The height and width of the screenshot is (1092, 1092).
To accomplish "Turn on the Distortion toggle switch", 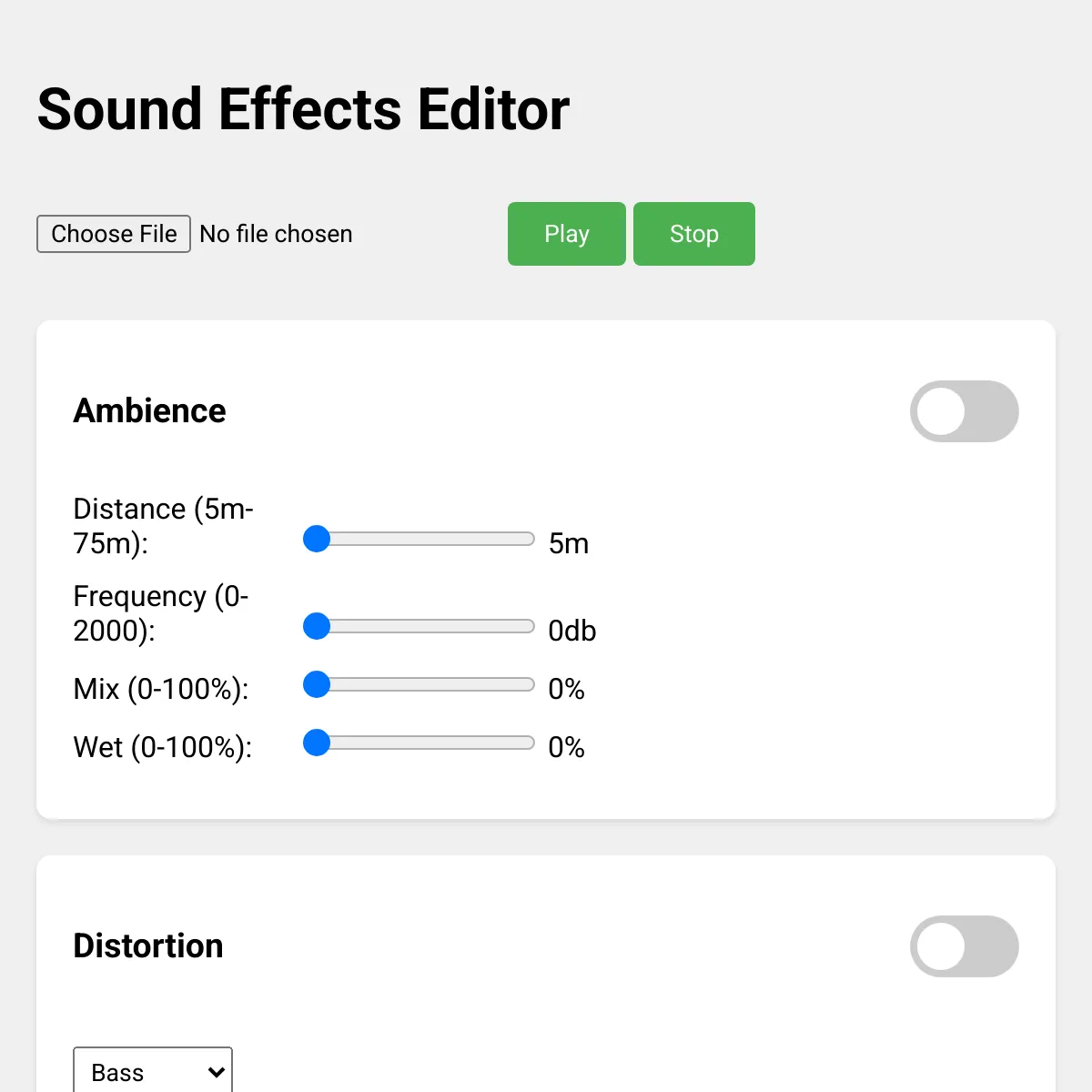I will coord(964,946).
